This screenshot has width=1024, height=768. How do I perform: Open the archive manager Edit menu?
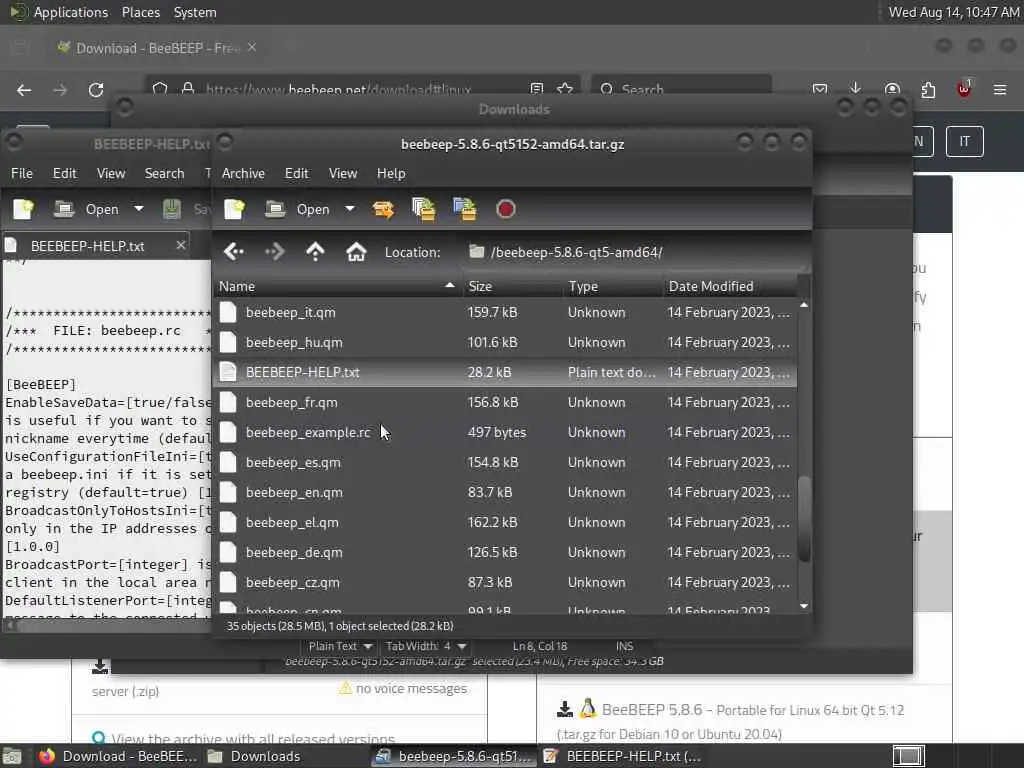click(x=296, y=173)
